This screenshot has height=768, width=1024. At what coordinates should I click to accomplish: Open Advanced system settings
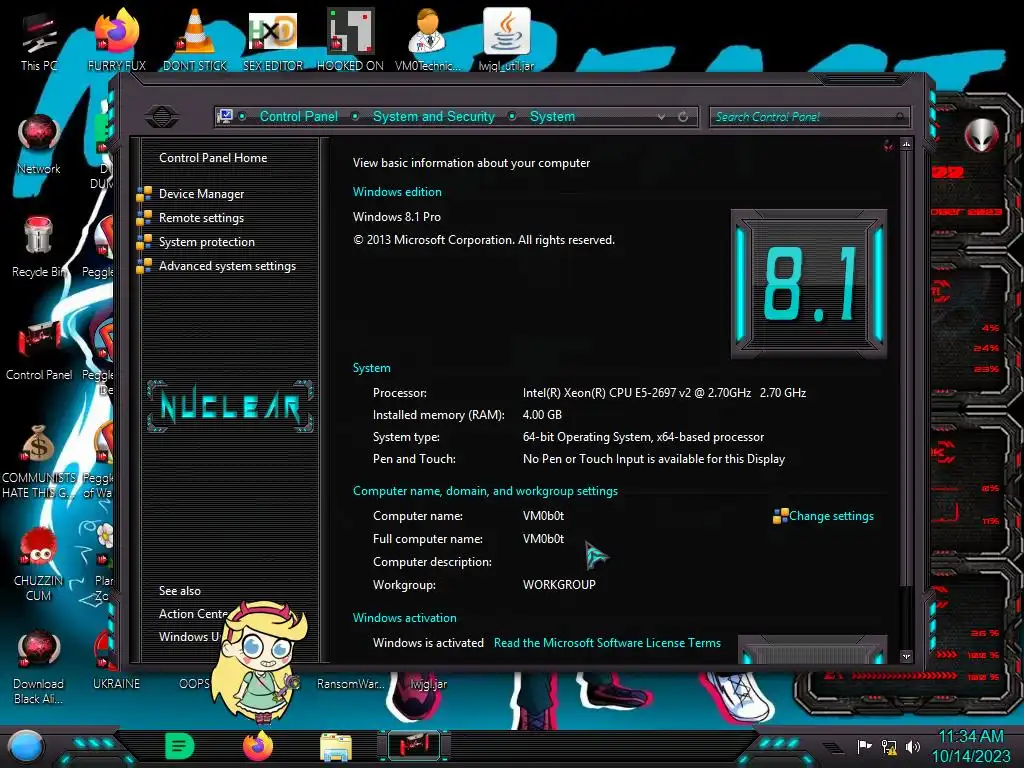point(227,266)
